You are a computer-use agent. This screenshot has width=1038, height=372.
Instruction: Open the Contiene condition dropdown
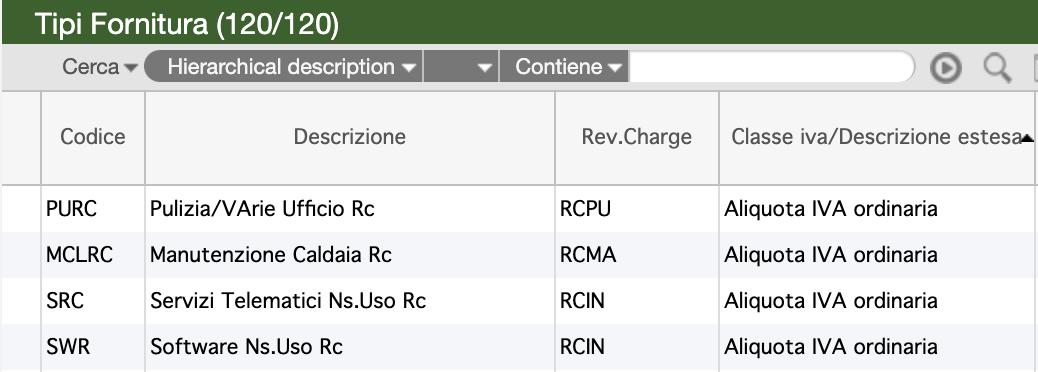click(563, 67)
